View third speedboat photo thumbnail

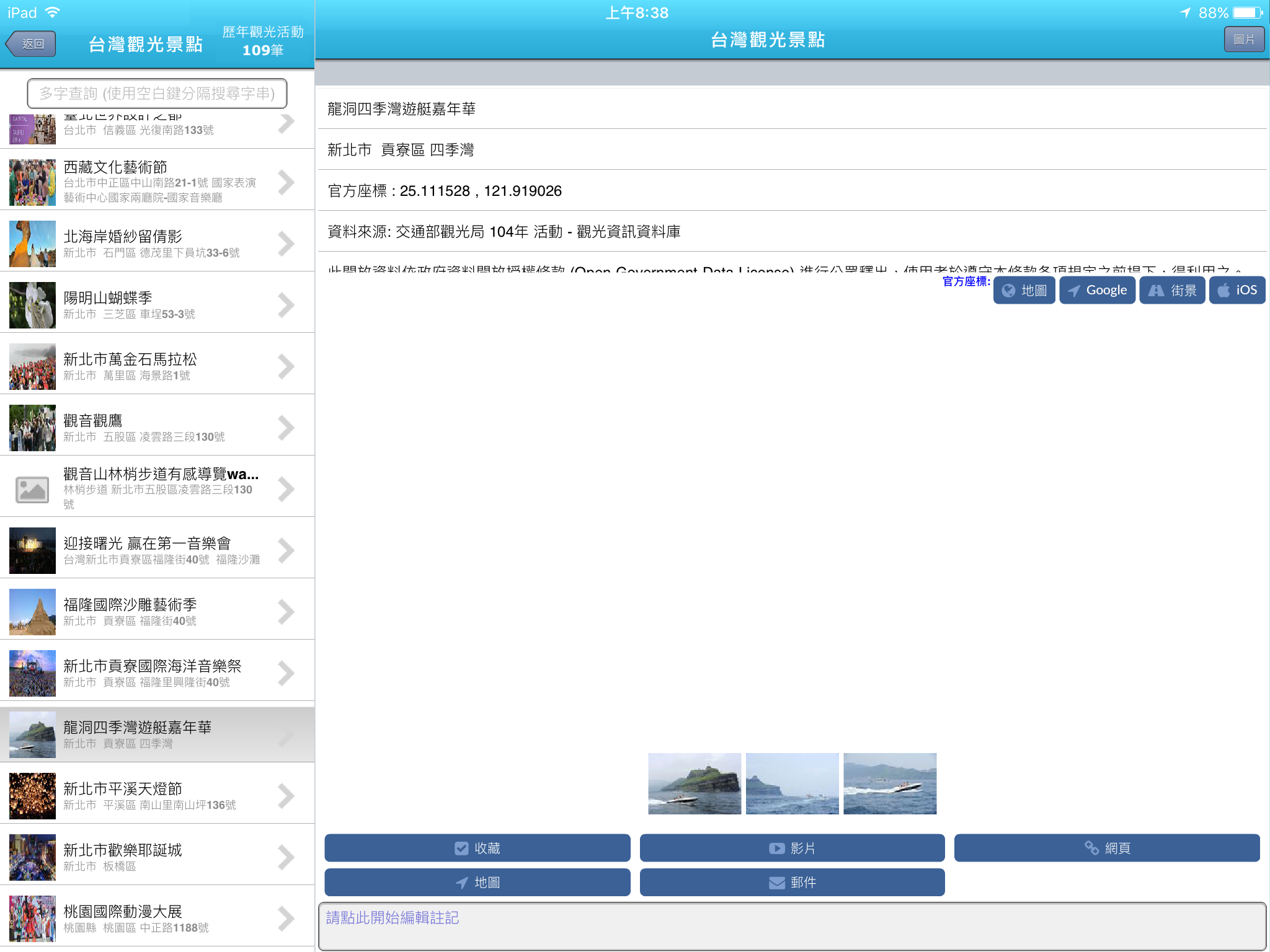coord(890,783)
